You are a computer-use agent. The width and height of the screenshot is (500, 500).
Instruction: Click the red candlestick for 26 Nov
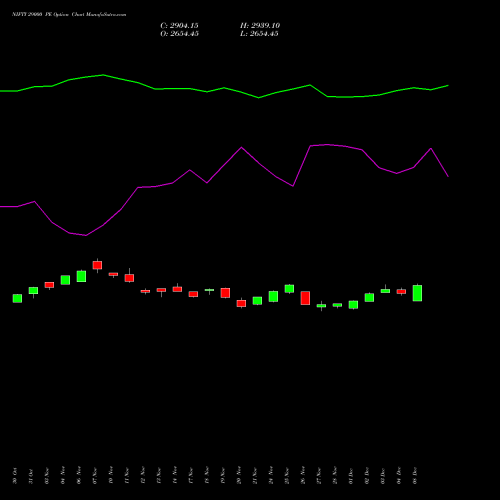click(x=305, y=298)
